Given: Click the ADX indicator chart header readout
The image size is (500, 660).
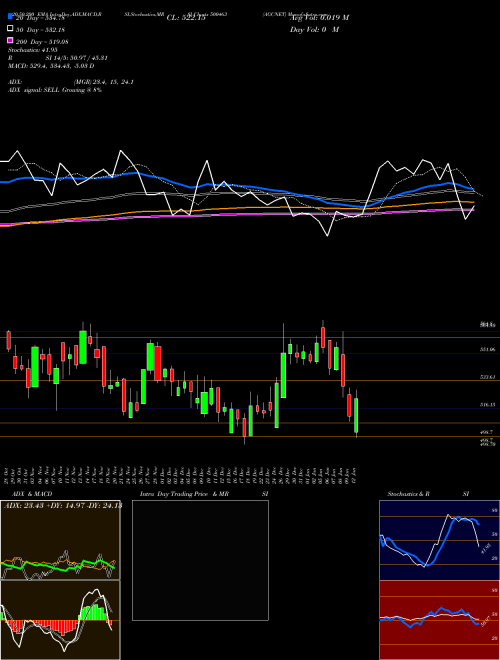Looking at the screenshot, I should [x=62, y=506].
